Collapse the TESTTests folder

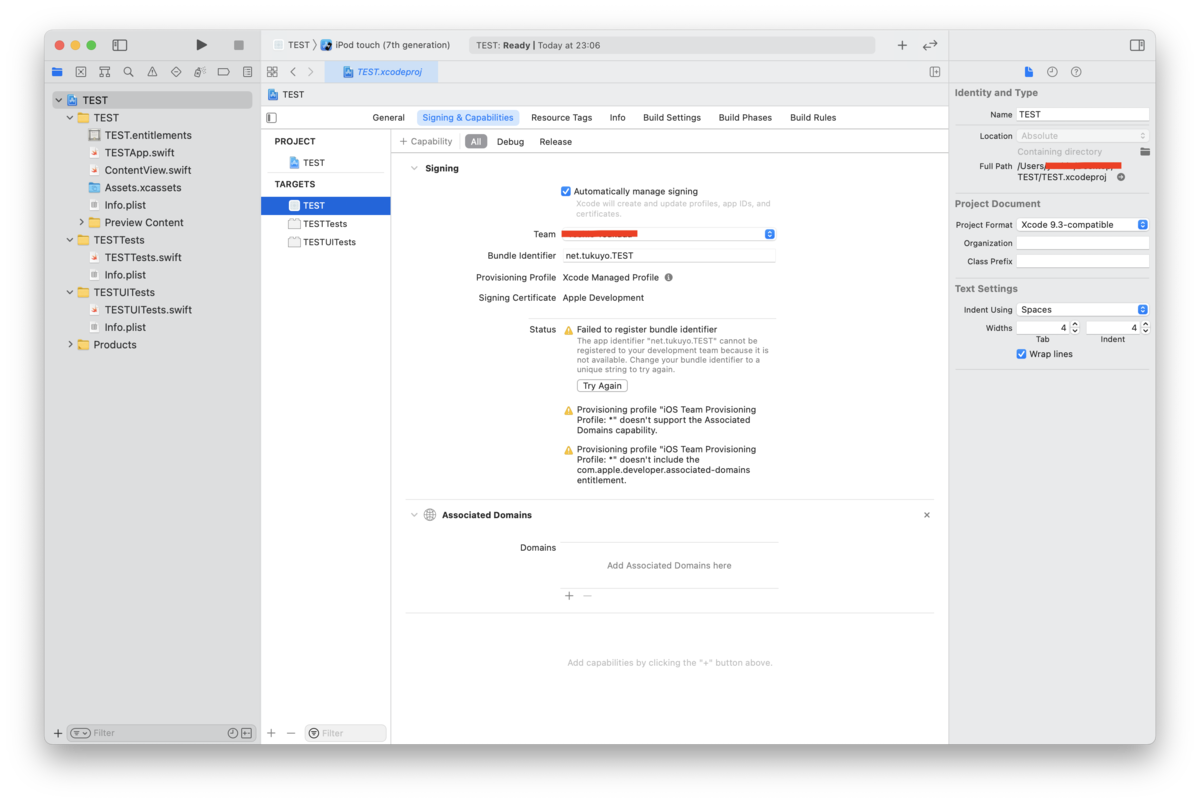(70, 240)
